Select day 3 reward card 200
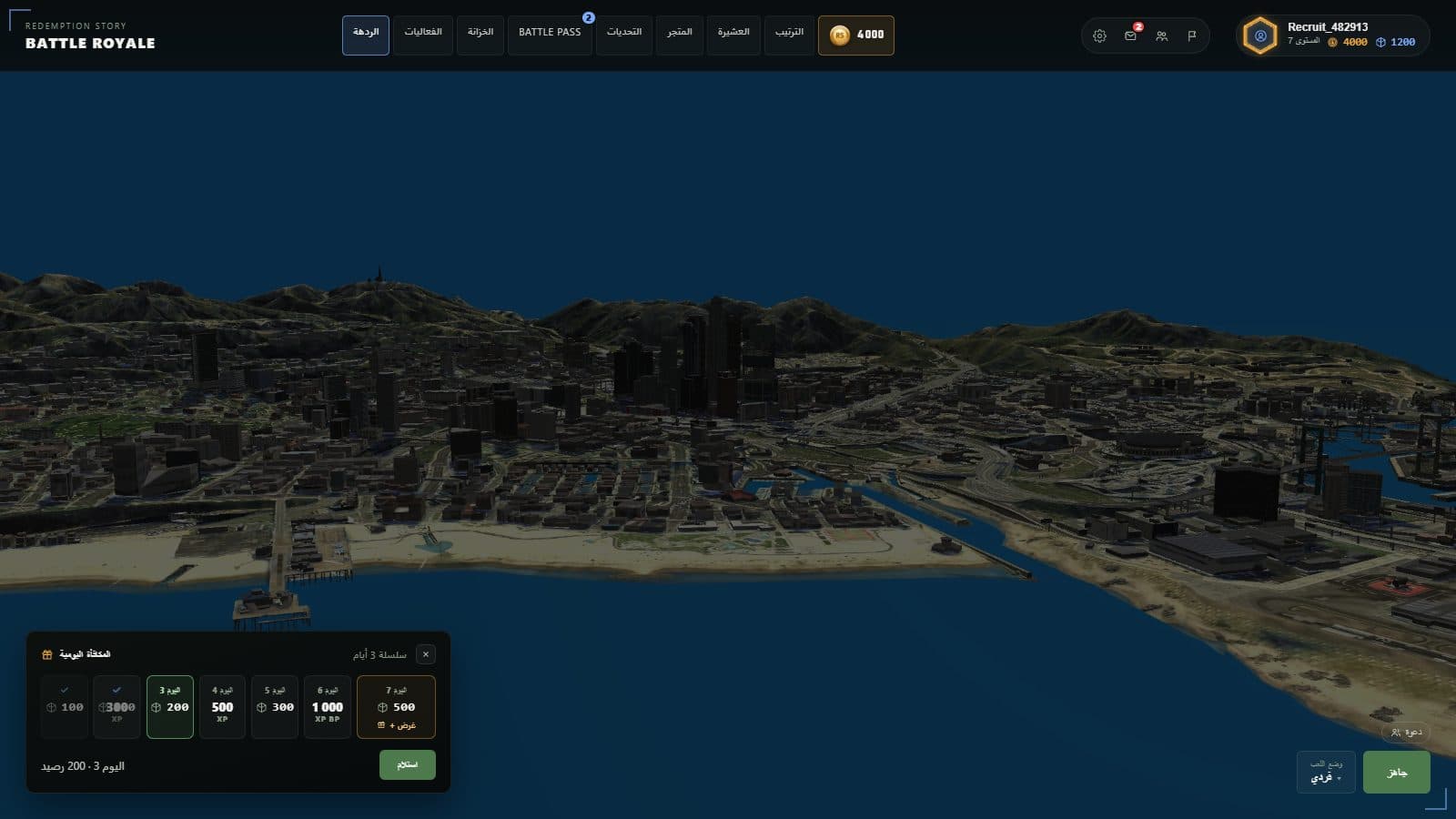The height and width of the screenshot is (819, 1456). click(x=170, y=707)
